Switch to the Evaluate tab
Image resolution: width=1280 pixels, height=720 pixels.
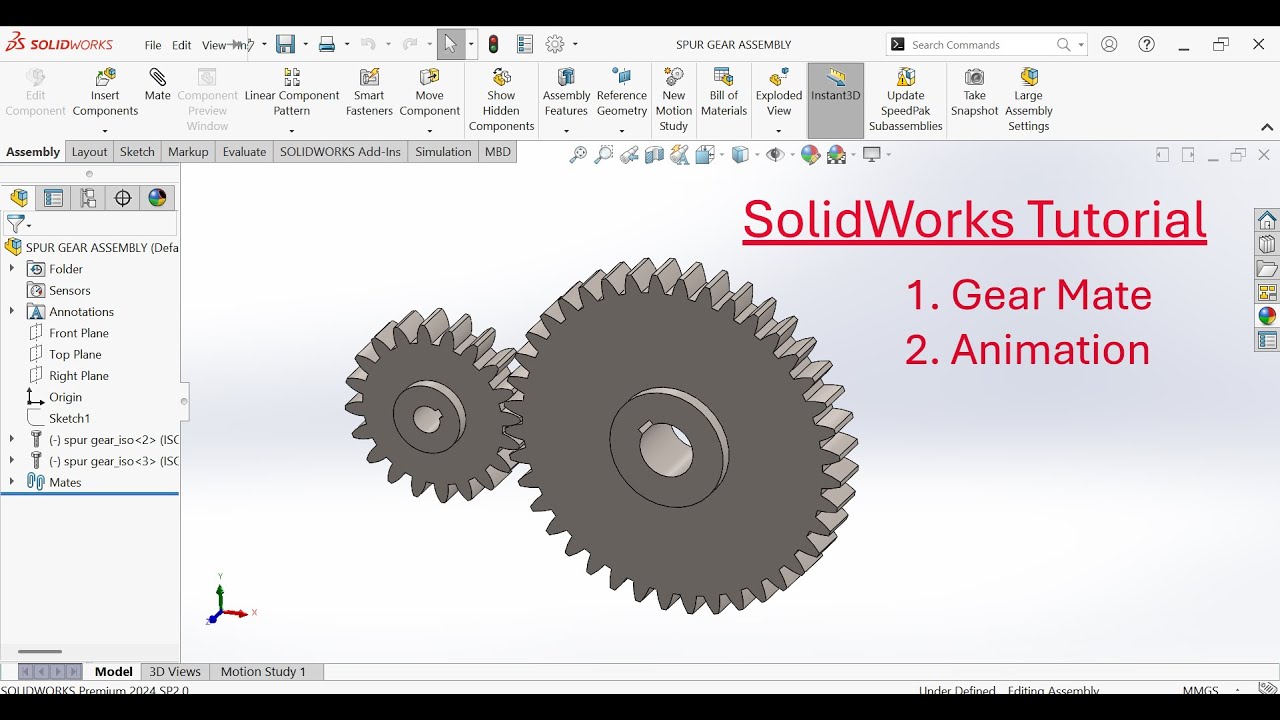coord(244,152)
